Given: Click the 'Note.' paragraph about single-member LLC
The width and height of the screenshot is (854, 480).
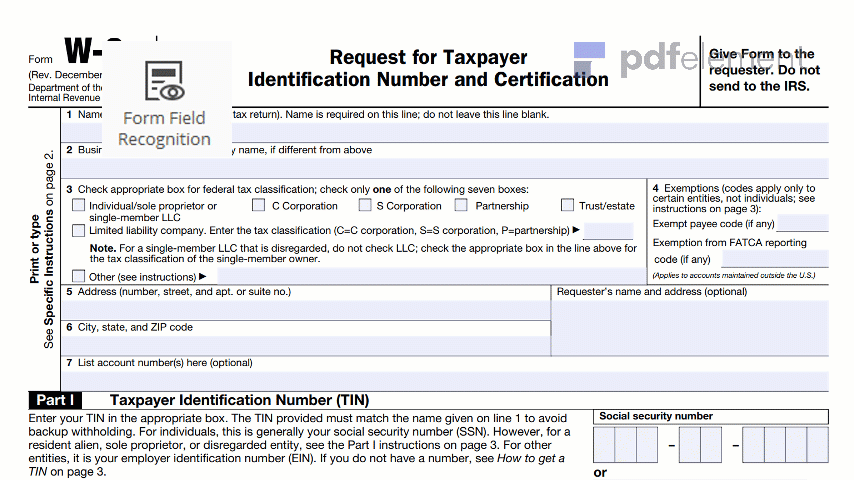Looking at the screenshot, I should [363, 253].
